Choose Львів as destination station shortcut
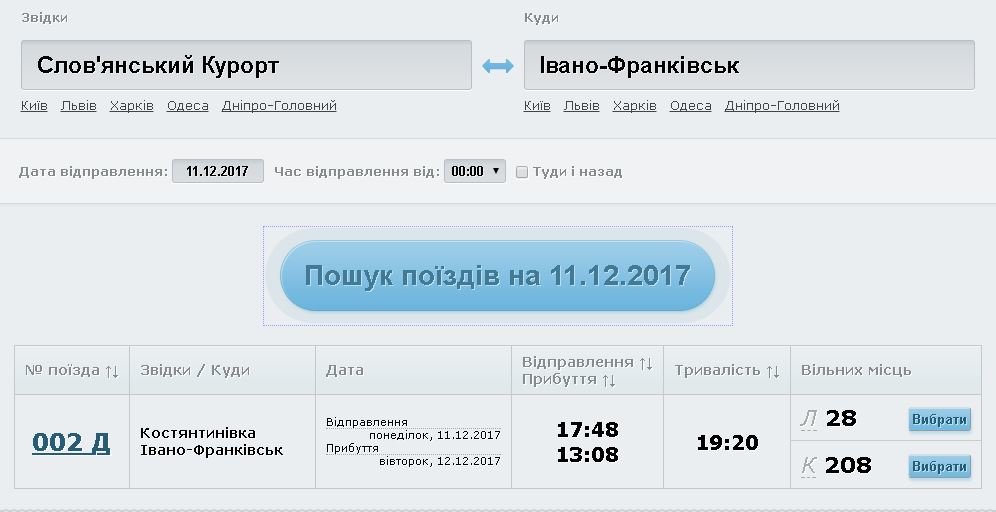 [x=582, y=105]
